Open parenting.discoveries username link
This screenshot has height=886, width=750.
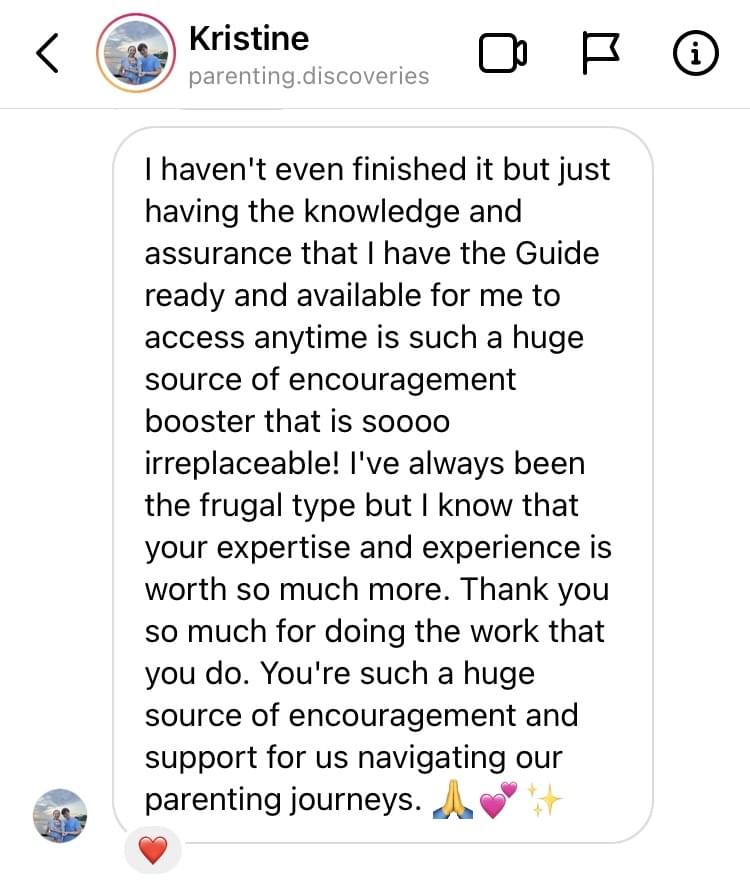[309, 76]
